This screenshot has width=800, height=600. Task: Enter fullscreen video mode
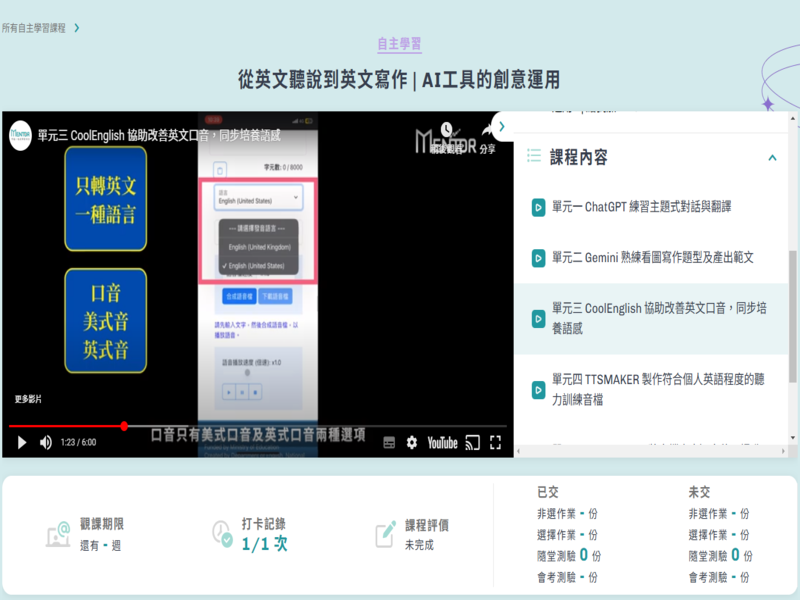point(495,442)
